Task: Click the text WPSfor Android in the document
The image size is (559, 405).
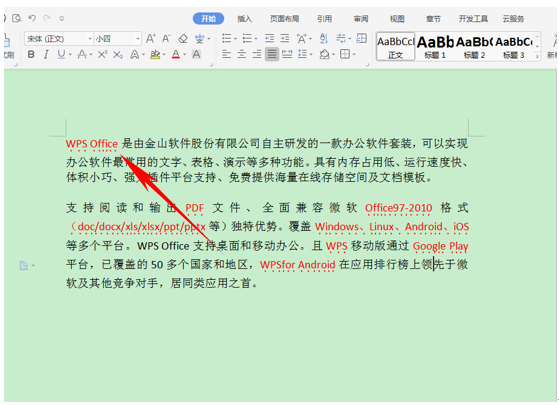Action: tap(297, 265)
